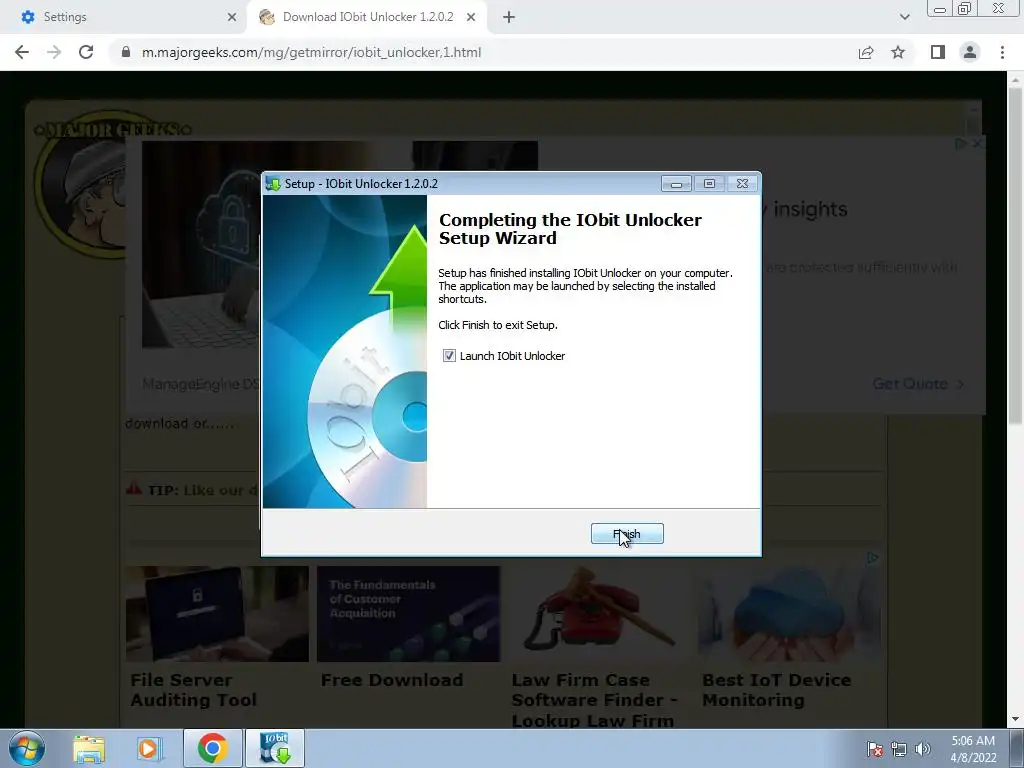The image size is (1024, 768).
Task: Click the File Server ad thumbnail
Action: (x=217, y=614)
